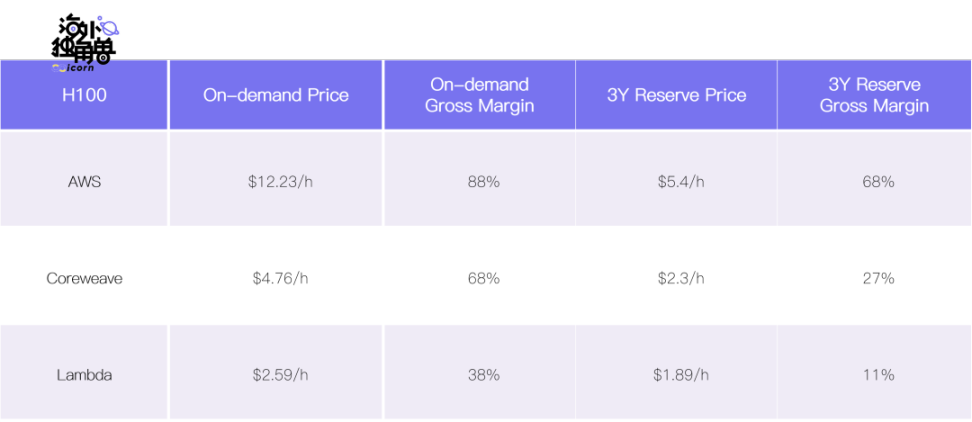
Task: Click the Lambda row label
Action: 84,375
